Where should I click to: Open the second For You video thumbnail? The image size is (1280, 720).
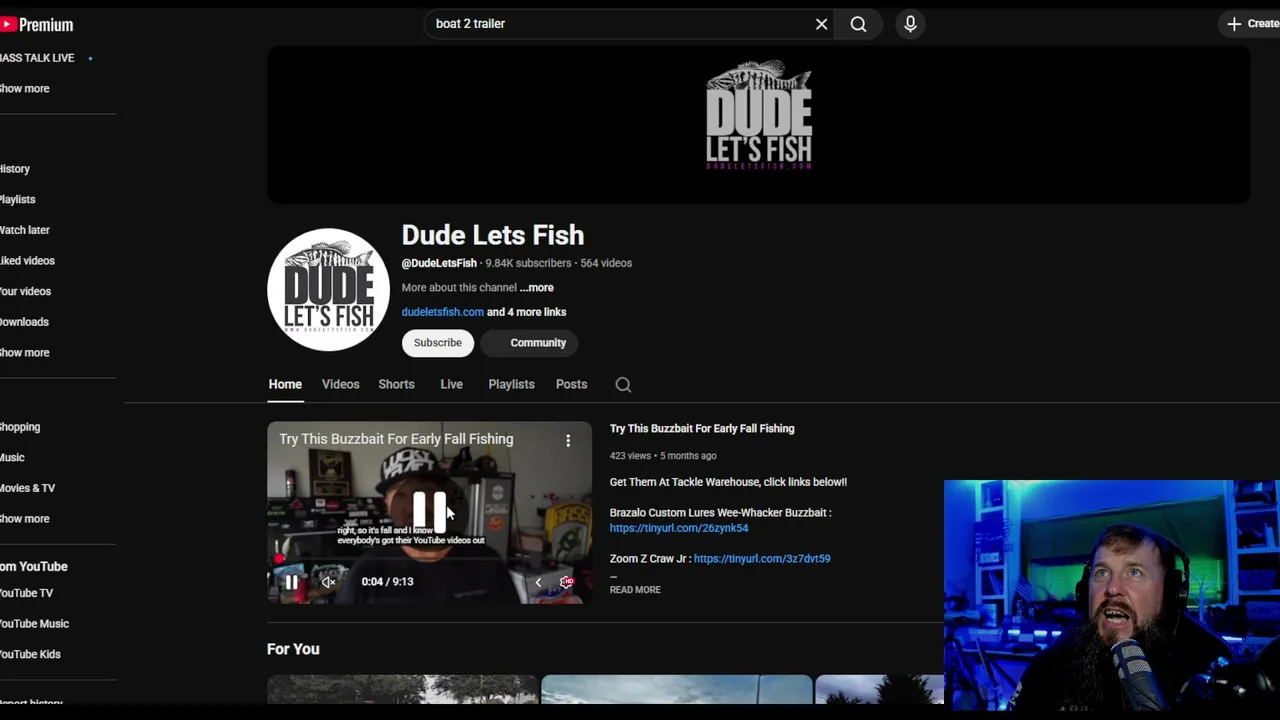click(677, 689)
